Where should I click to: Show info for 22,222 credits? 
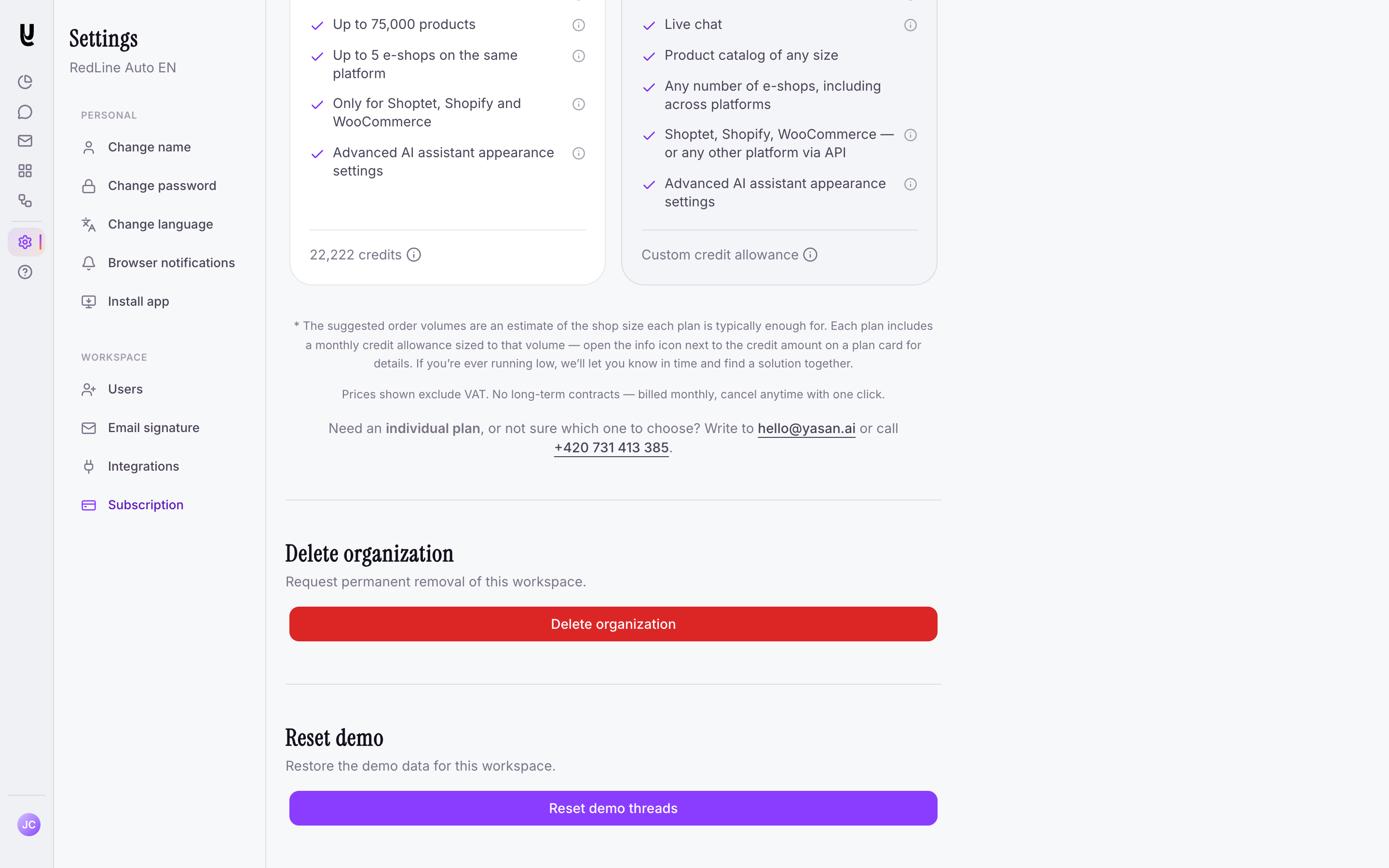coord(414,255)
